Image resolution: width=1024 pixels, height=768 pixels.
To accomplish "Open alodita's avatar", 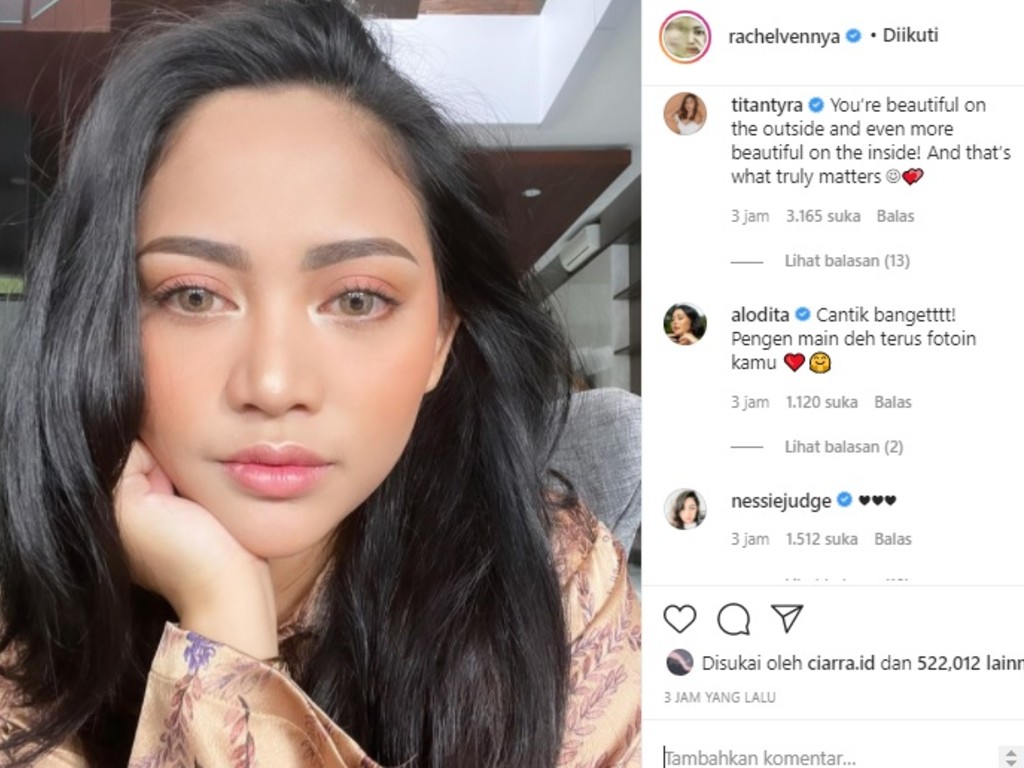I will tap(684, 323).
